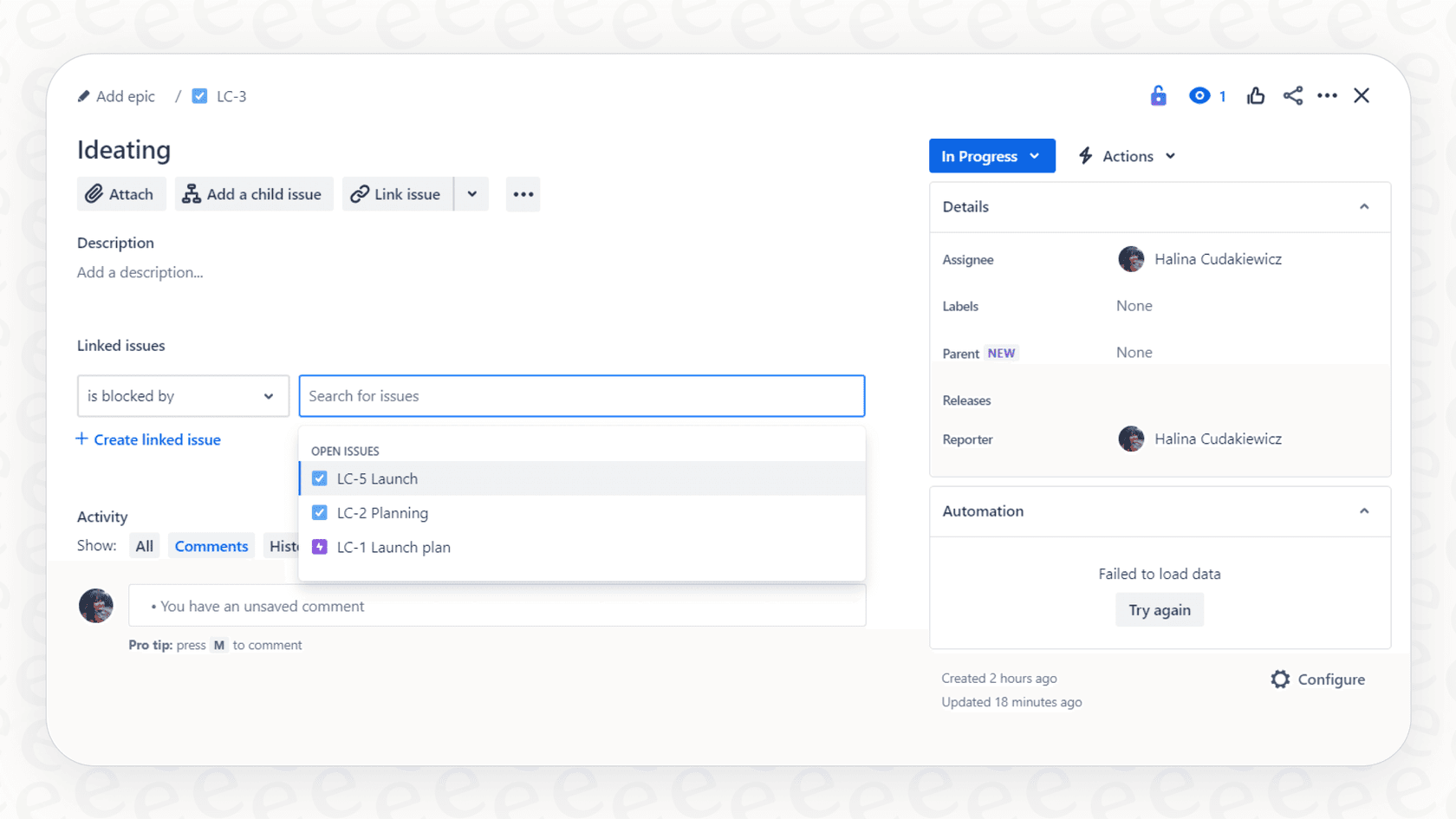The height and width of the screenshot is (819, 1456).
Task: Open the ellipsis menu next to Link issue
Action: pyautogui.click(x=523, y=194)
